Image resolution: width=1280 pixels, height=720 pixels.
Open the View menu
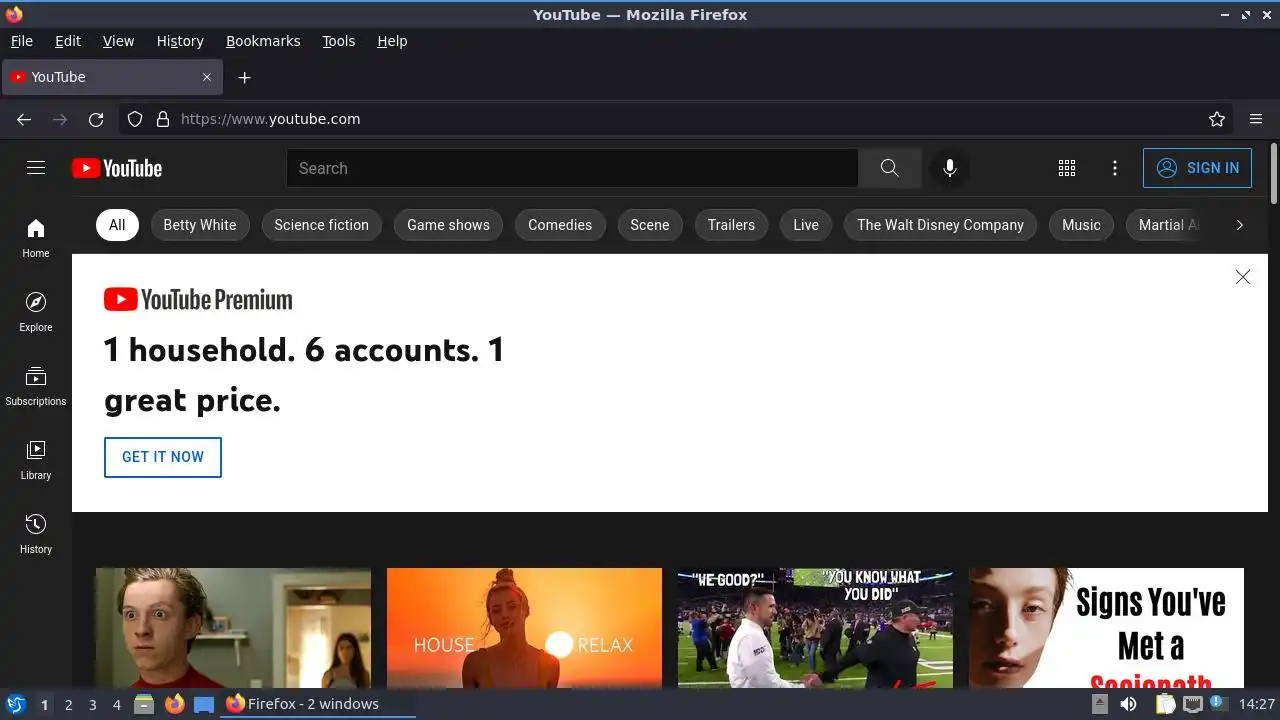(118, 41)
